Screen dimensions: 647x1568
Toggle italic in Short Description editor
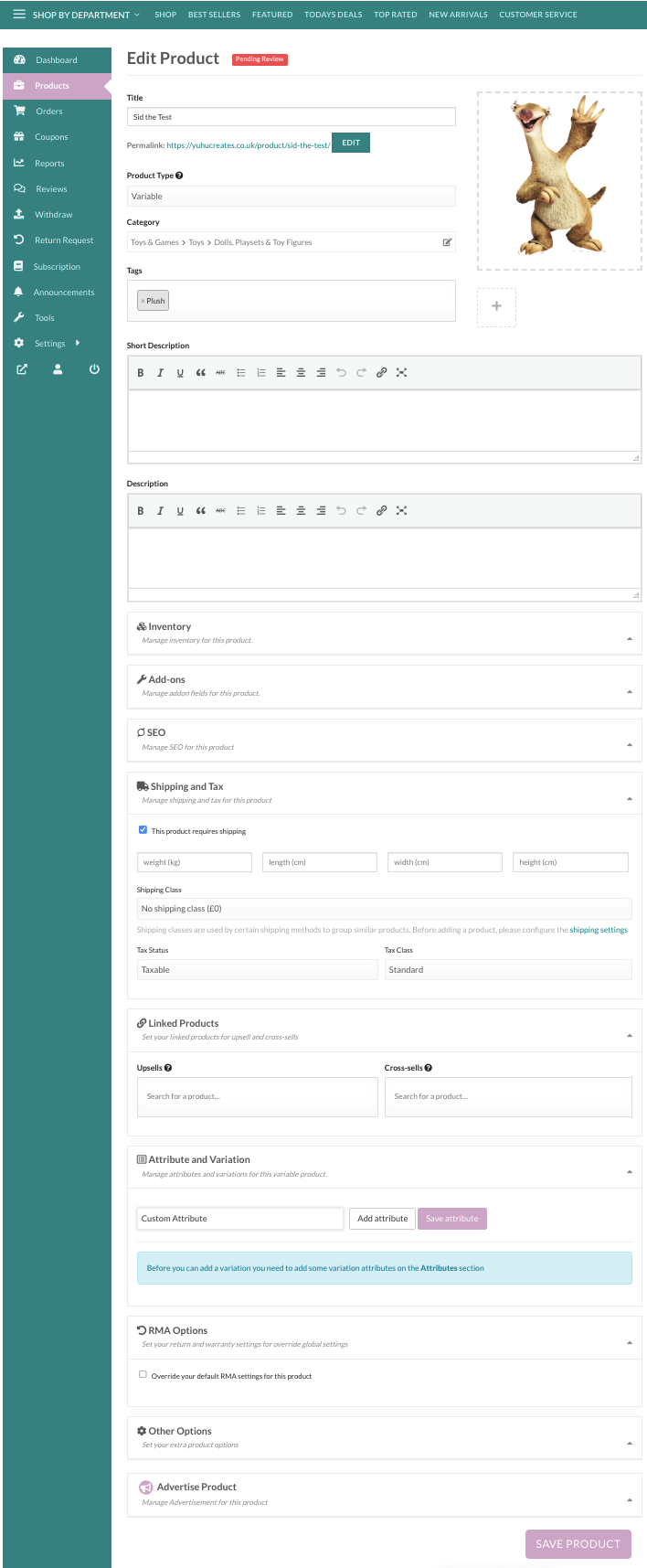[x=160, y=372]
